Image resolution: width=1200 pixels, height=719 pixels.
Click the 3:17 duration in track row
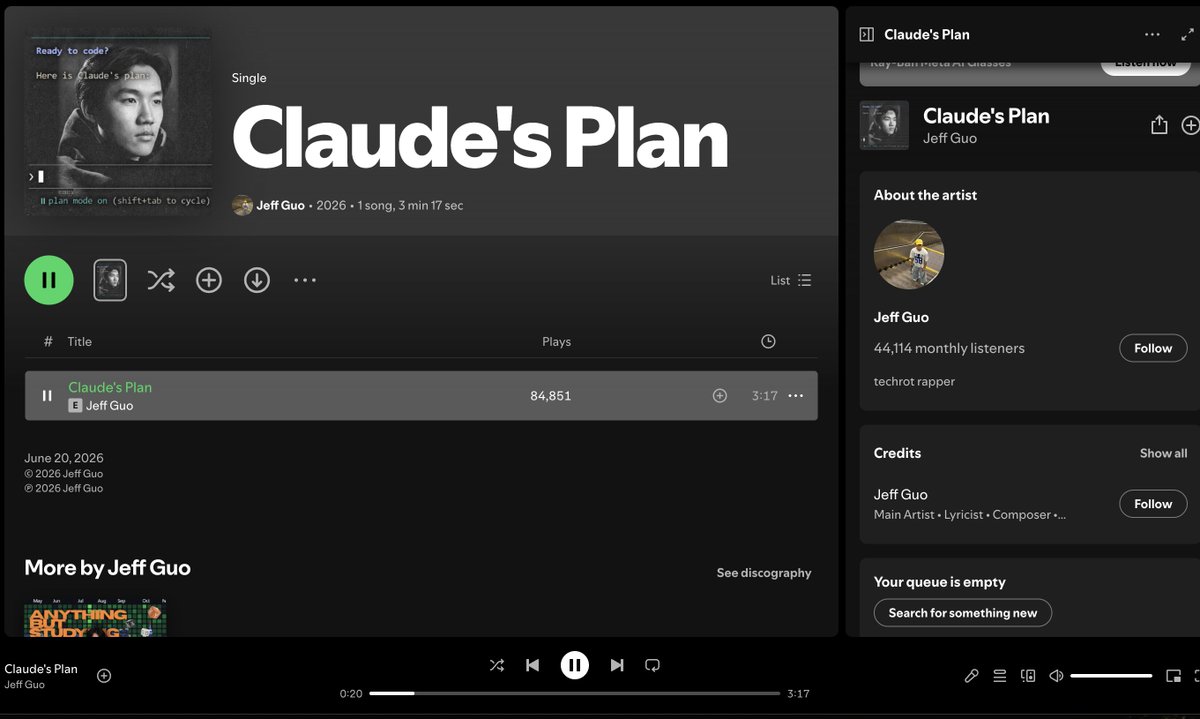coord(765,396)
